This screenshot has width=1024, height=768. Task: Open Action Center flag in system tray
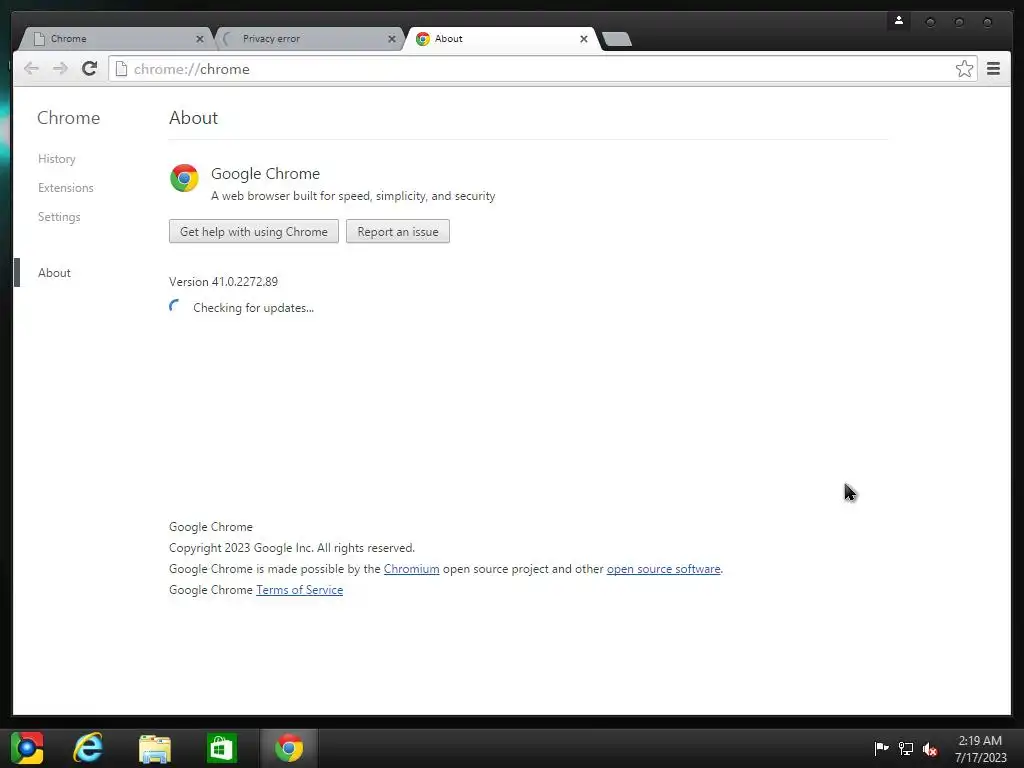coord(881,748)
